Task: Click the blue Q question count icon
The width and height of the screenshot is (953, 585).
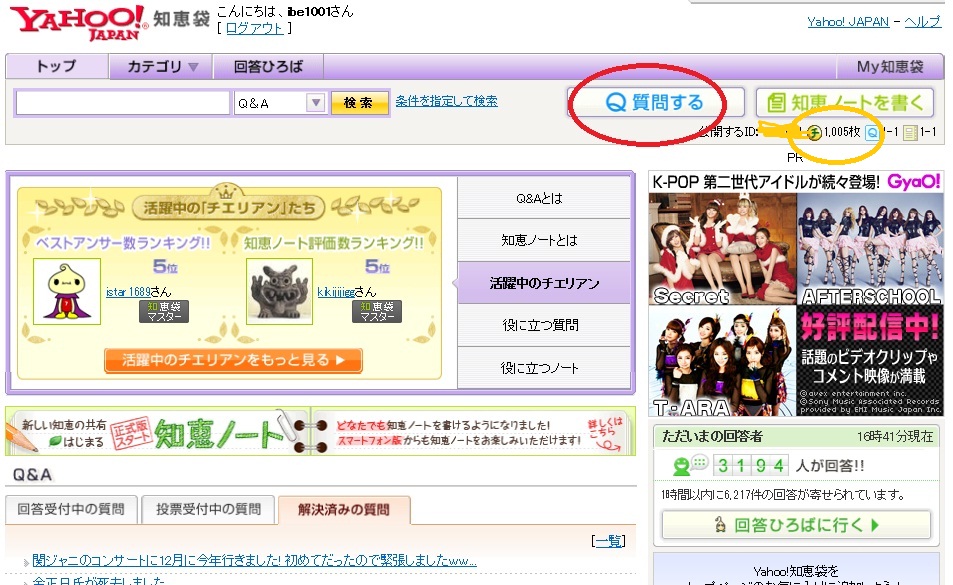Action: tap(872, 132)
